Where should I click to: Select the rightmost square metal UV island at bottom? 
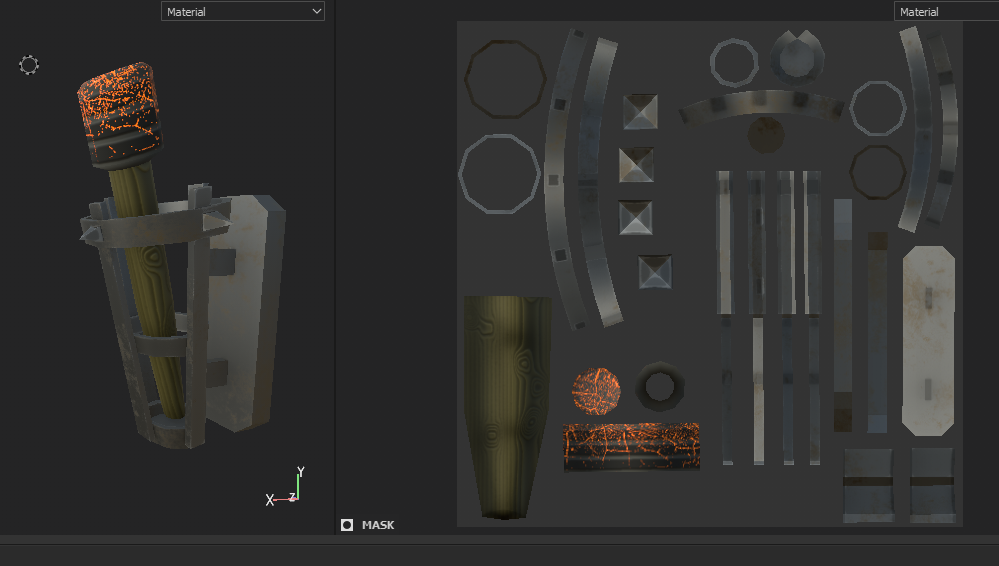tap(932, 484)
